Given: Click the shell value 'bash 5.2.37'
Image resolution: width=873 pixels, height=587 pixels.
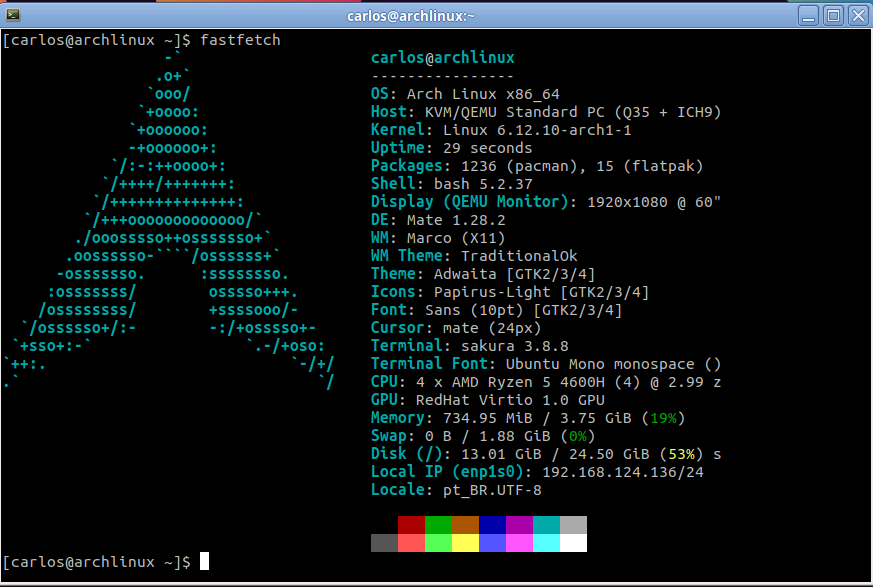Looking at the screenshot, I should pyautogui.click(x=483, y=184).
